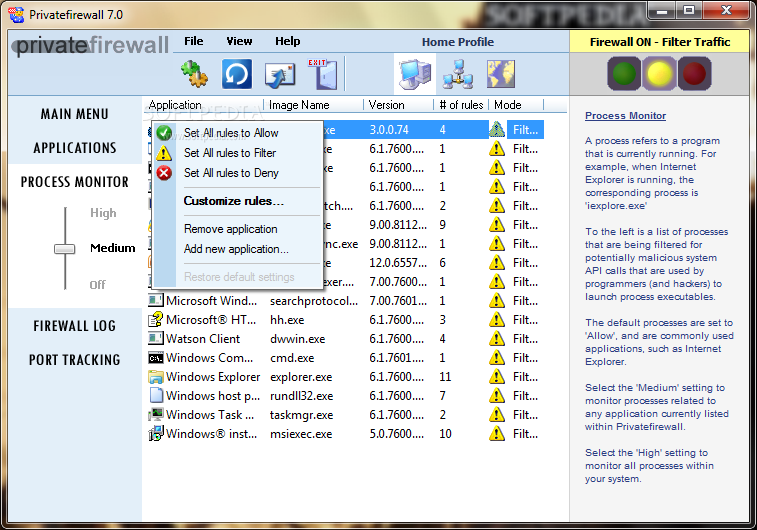Select the searchprotocol... image name

314,301
